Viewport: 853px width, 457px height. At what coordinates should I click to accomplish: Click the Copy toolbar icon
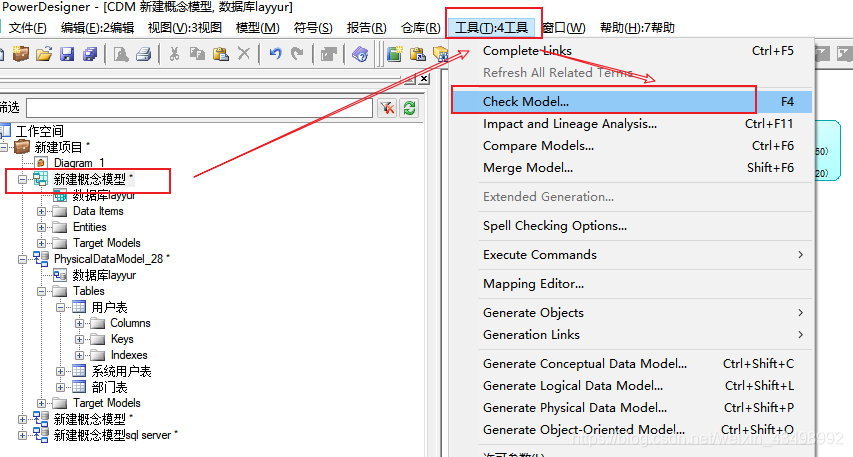point(197,54)
